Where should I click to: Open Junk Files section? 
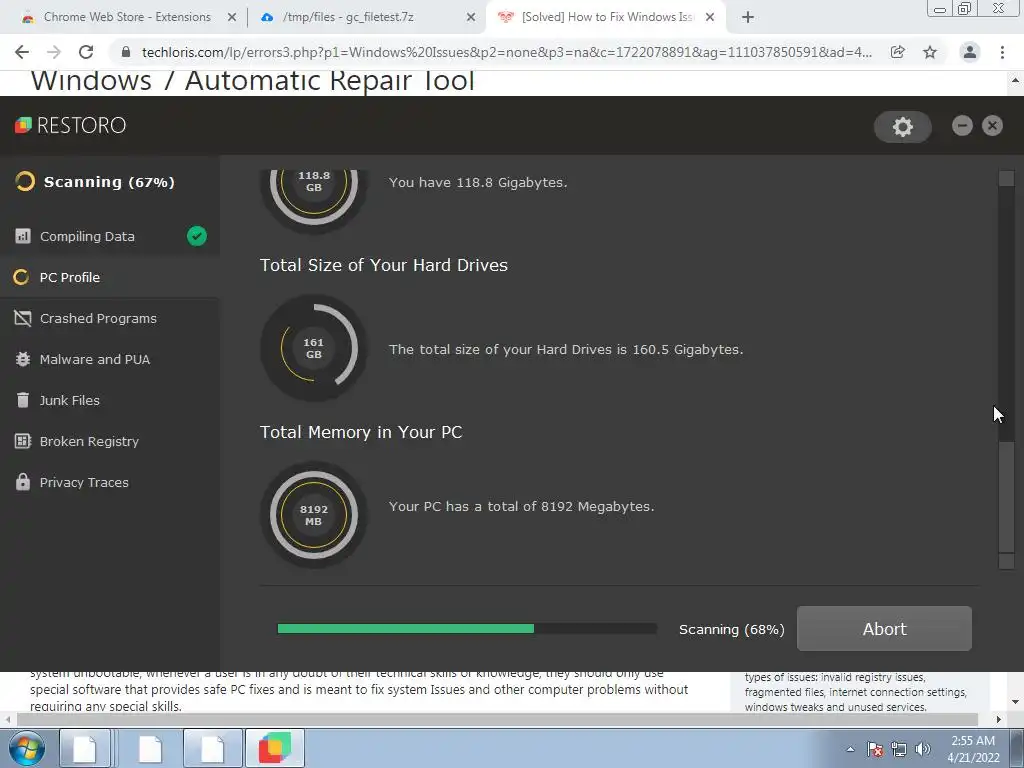110,400
